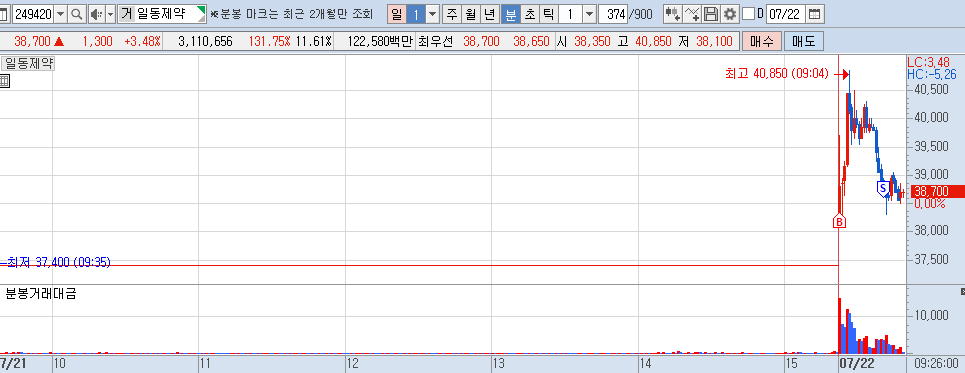The width and height of the screenshot is (965, 373).
Task: Add a candlestick chart with the toolbar icon
Action: point(673,14)
